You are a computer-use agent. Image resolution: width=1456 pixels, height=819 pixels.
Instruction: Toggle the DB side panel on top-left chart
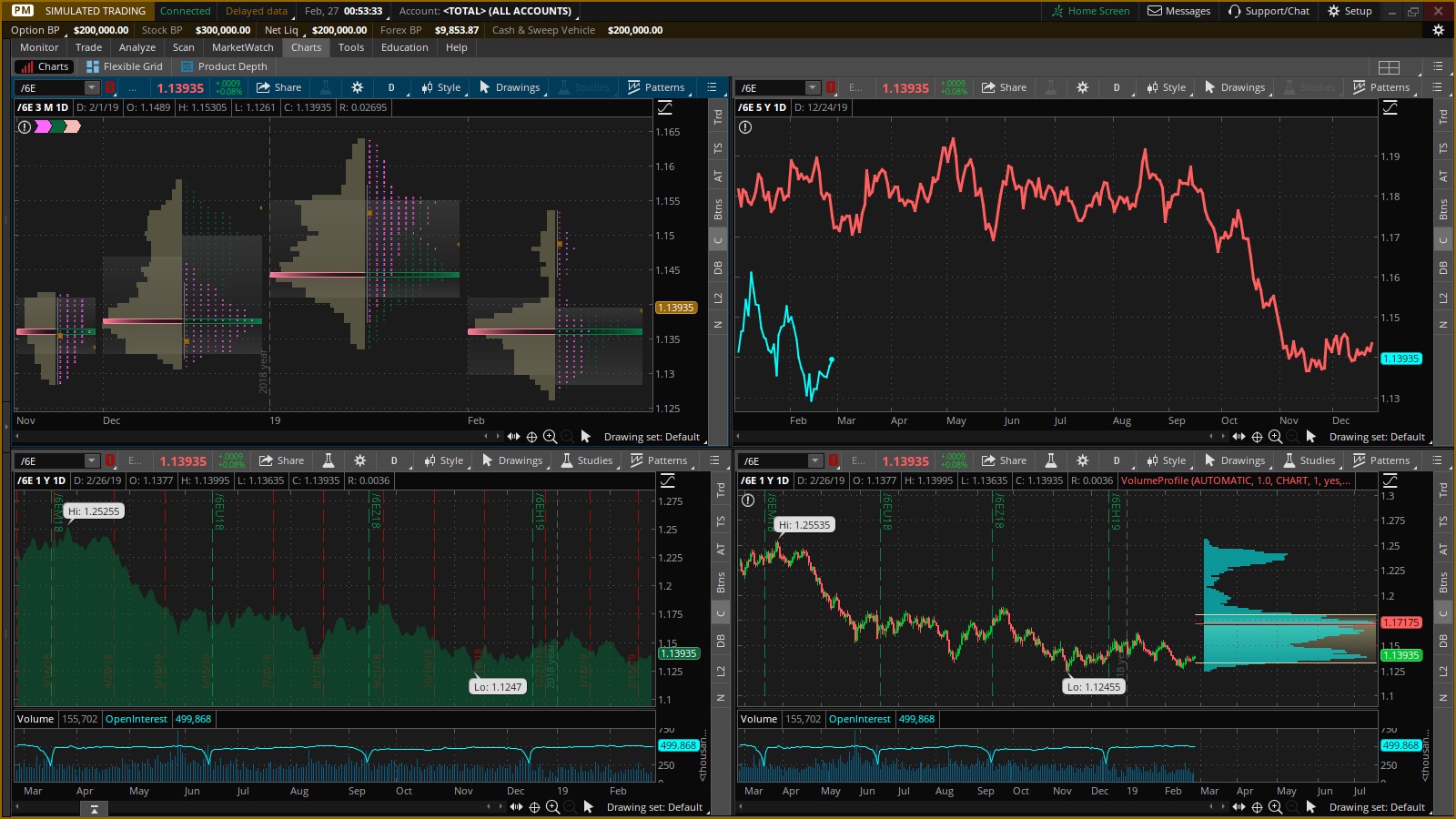(x=718, y=268)
